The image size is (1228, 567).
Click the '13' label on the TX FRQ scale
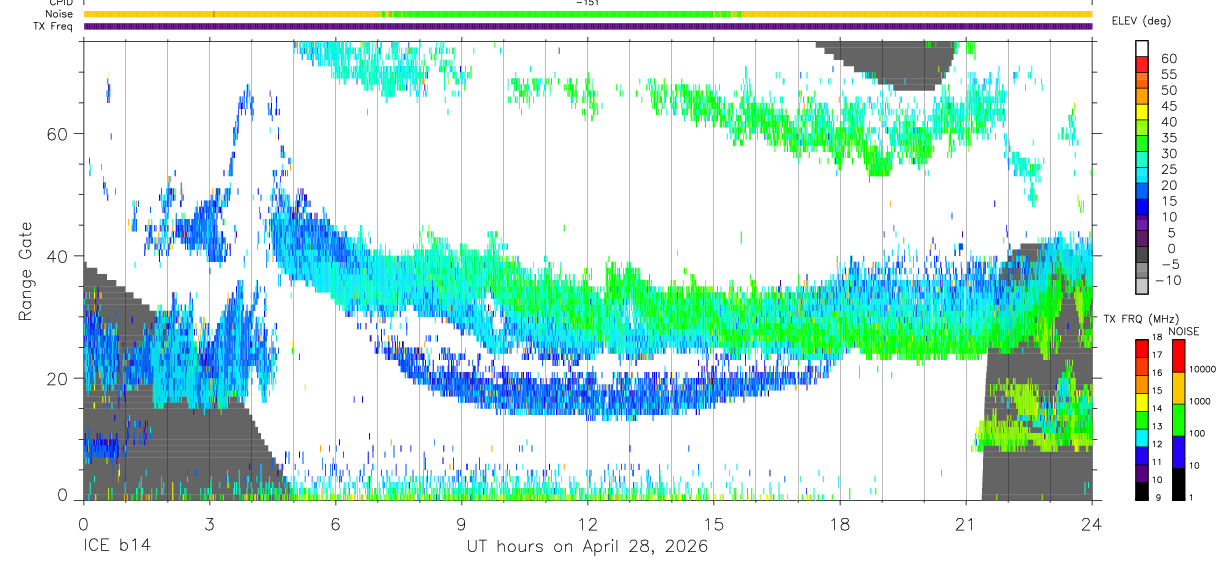1155,426
